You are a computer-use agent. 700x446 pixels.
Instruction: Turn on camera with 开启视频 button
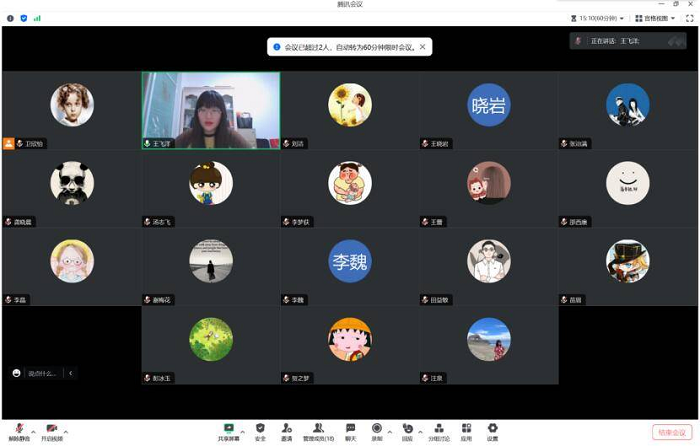pos(51,430)
